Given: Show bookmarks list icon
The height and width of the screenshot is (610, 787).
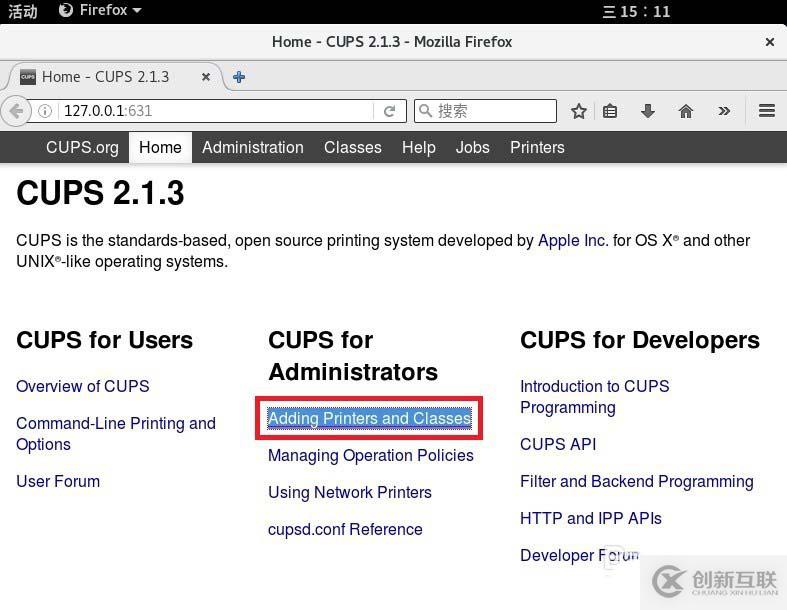Looking at the screenshot, I should pyautogui.click(x=610, y=111).
